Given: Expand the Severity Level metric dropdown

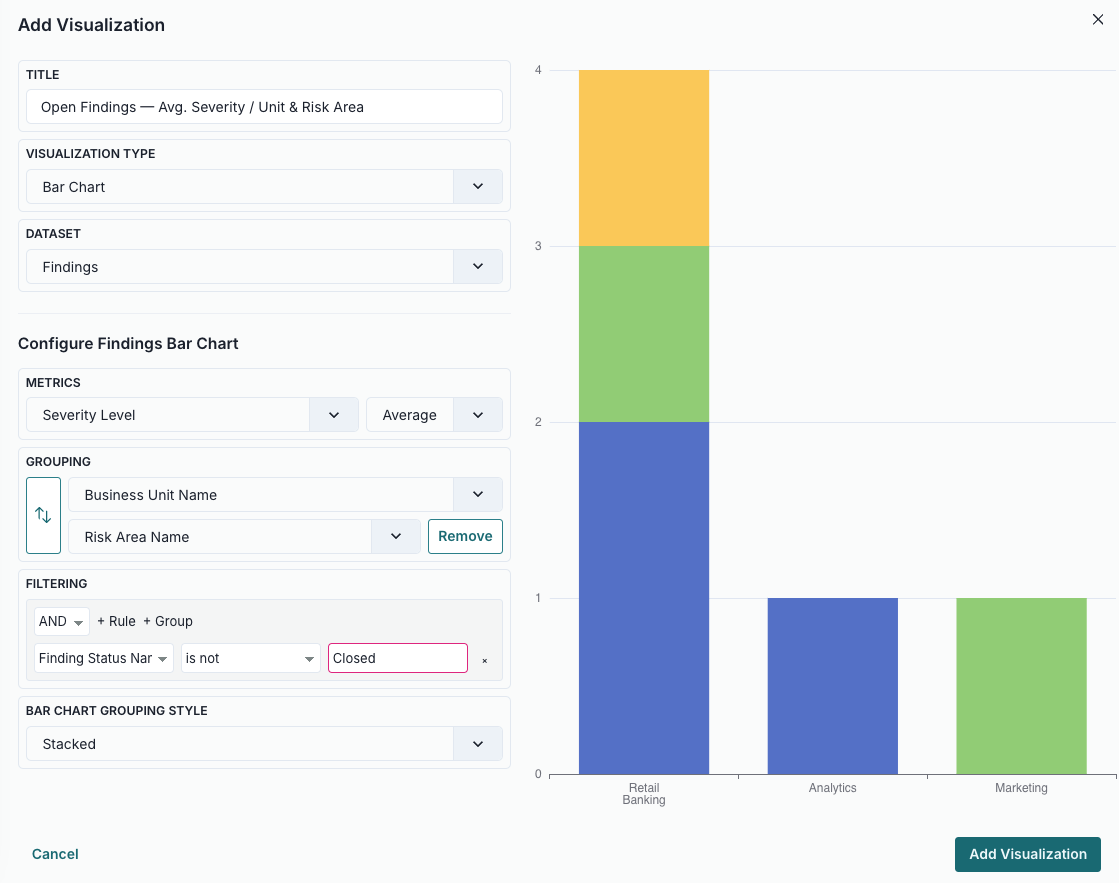Looking at the screenshot, I should [334, 414].
